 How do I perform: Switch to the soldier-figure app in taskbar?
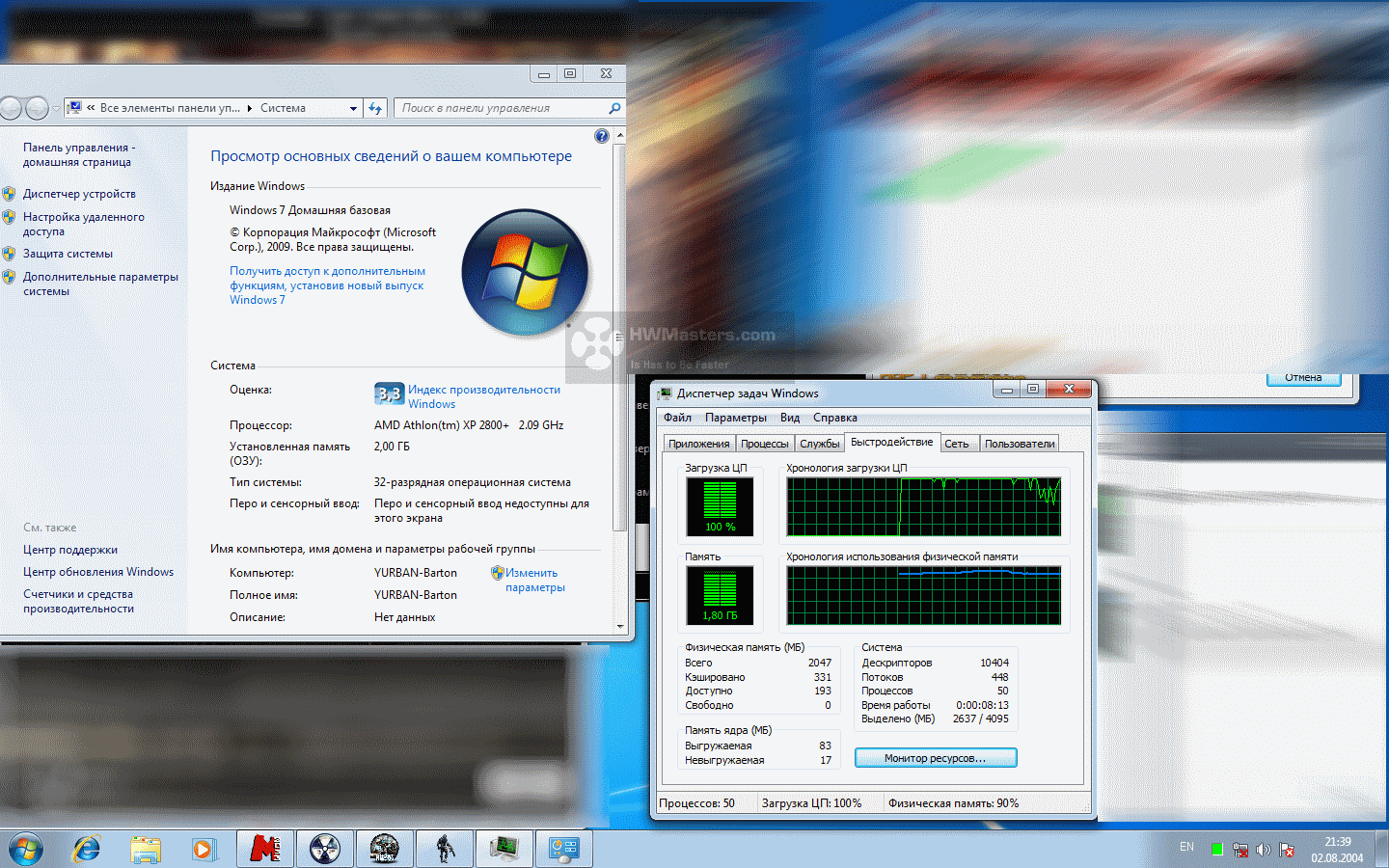pos(445,849)
